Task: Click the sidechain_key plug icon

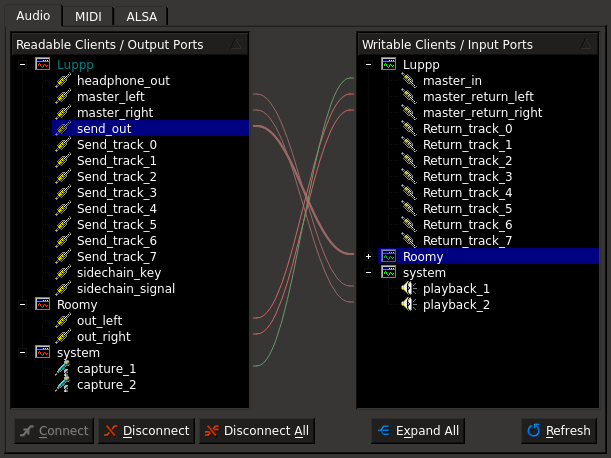Action: [63, 272]
